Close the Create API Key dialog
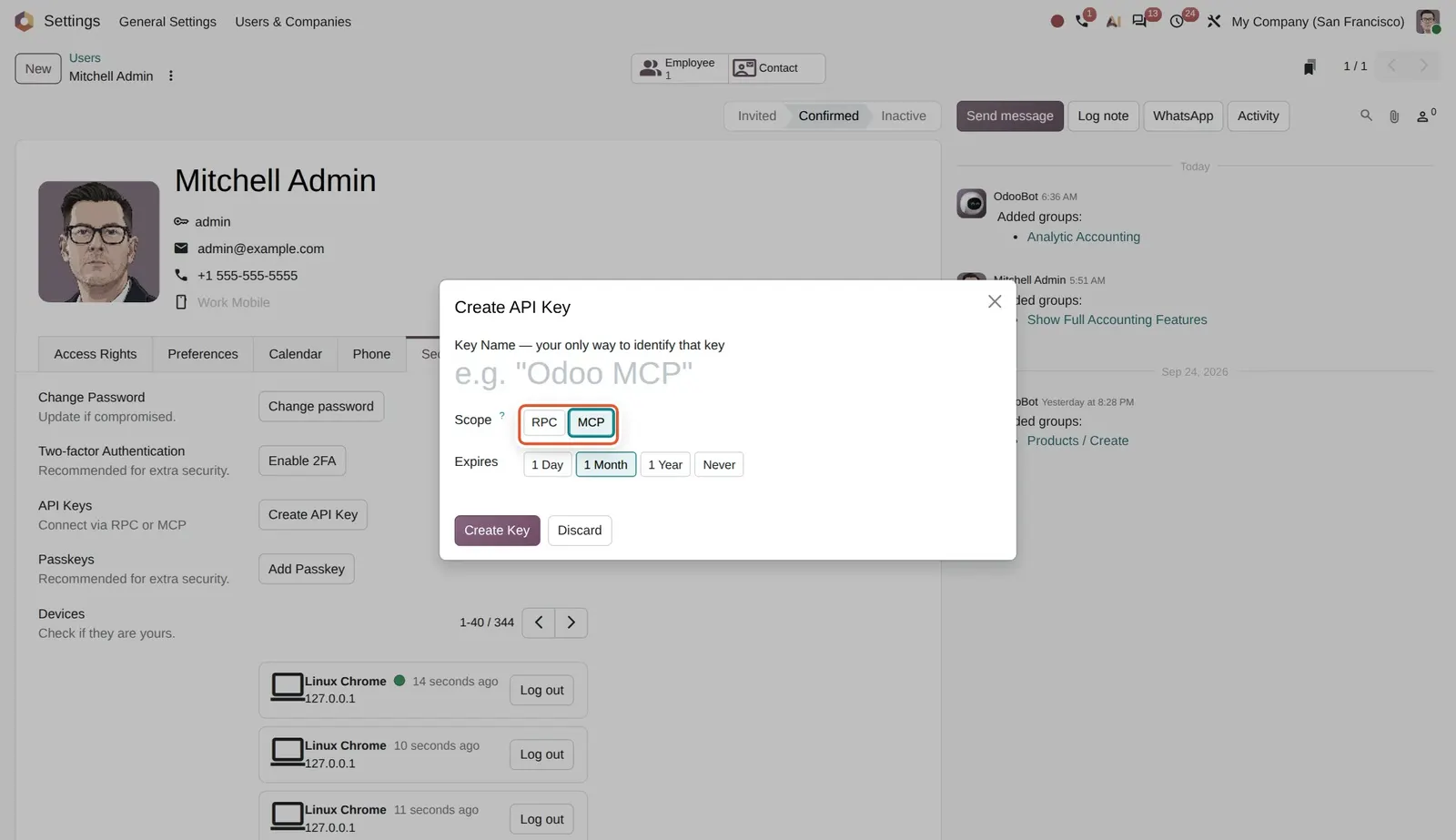 [x=995, y=301]
